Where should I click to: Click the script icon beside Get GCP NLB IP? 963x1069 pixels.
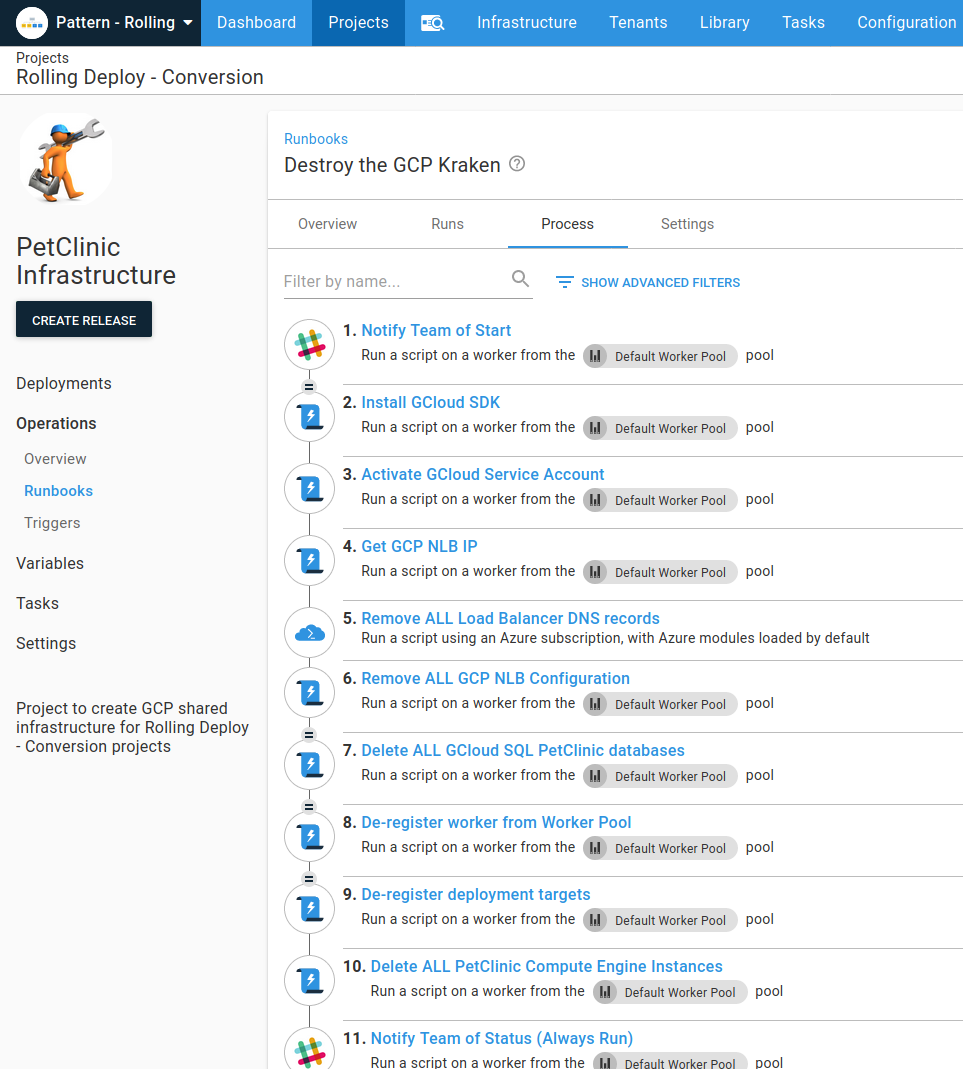309,560
